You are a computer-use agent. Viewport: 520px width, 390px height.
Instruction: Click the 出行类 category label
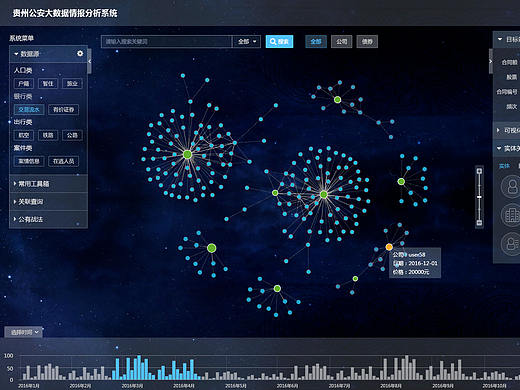click(x=23, y=122)
